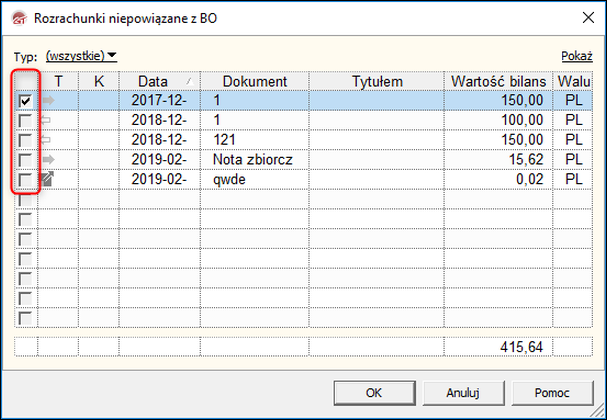607x420 pixels.
Task: Open the Typ (wszystkie) dropdown
Action: point(82,56)
